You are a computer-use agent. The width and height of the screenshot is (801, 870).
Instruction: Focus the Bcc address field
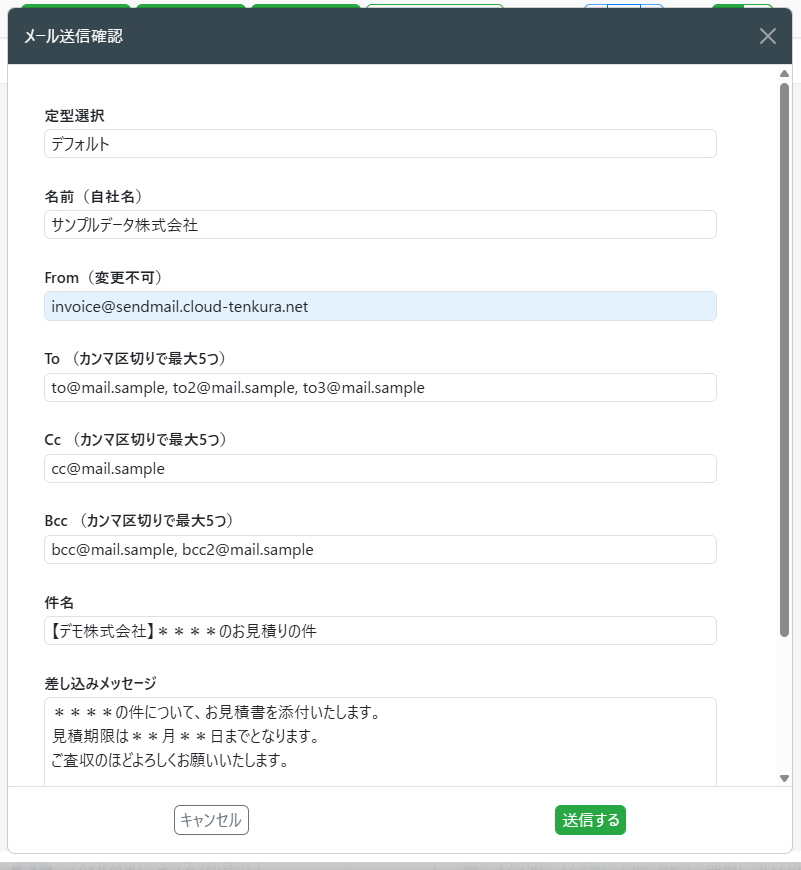point(380,550)
